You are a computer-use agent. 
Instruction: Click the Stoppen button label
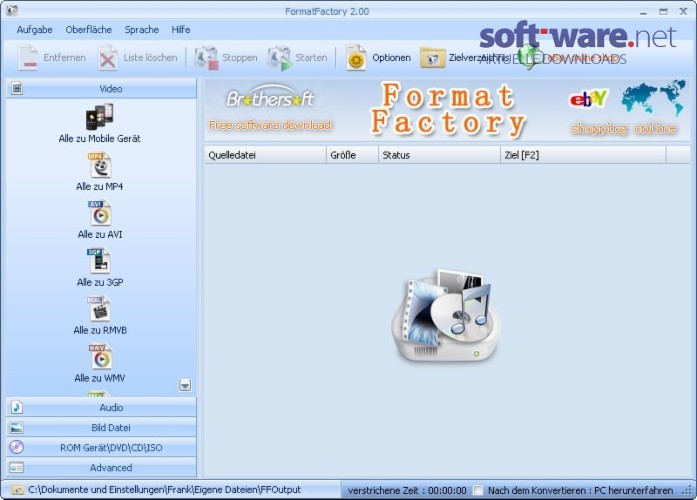[x=240, y=58]
